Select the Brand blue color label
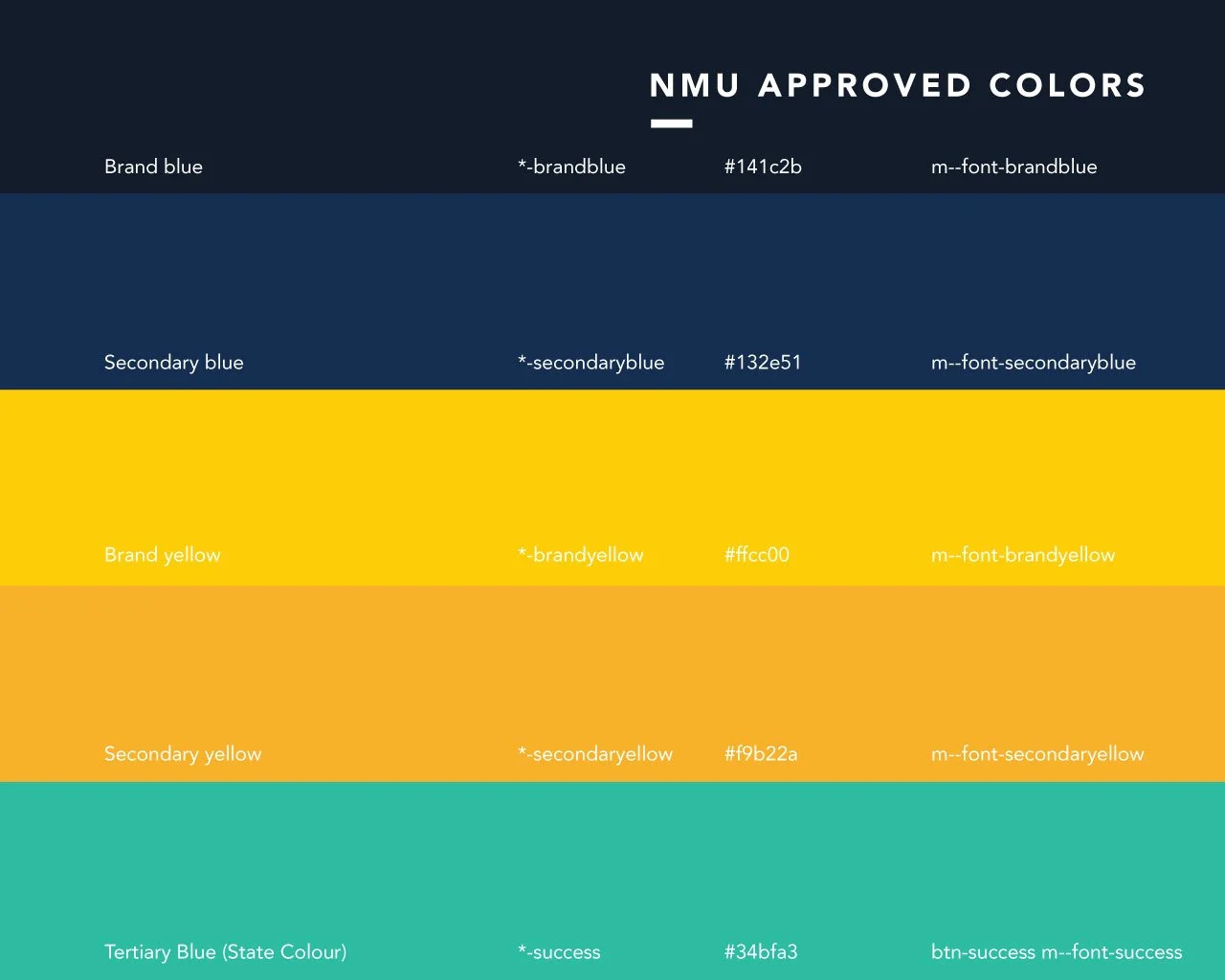 pyautogui.click(x=153, y=167)
